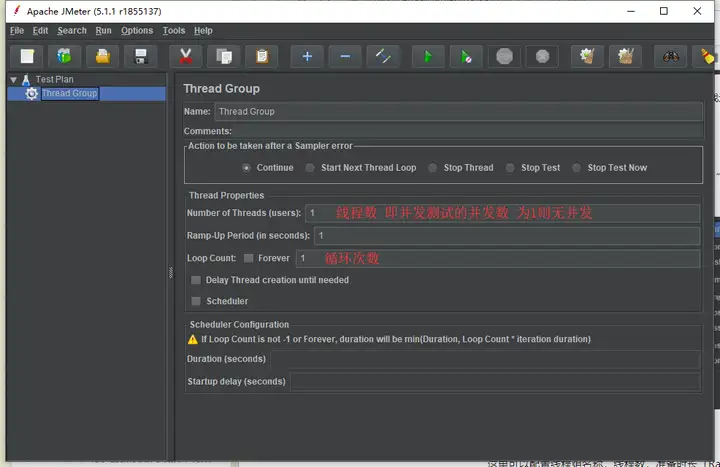The image size is (720, 467).
Task: Click the panel splitter handle
Action: (171, 273)
